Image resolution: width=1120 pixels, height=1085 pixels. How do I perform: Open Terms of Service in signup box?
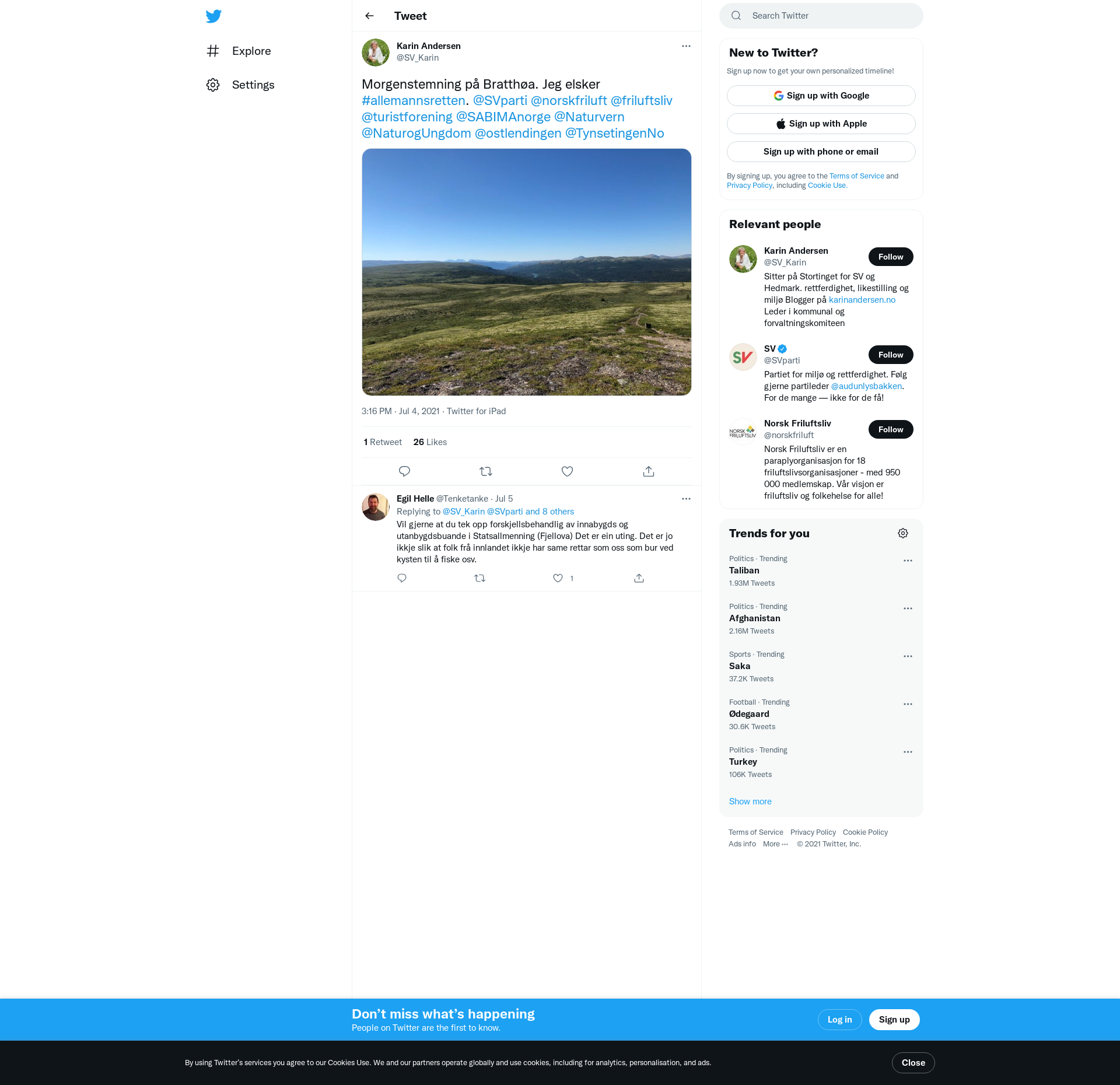[x=857, y=176]
